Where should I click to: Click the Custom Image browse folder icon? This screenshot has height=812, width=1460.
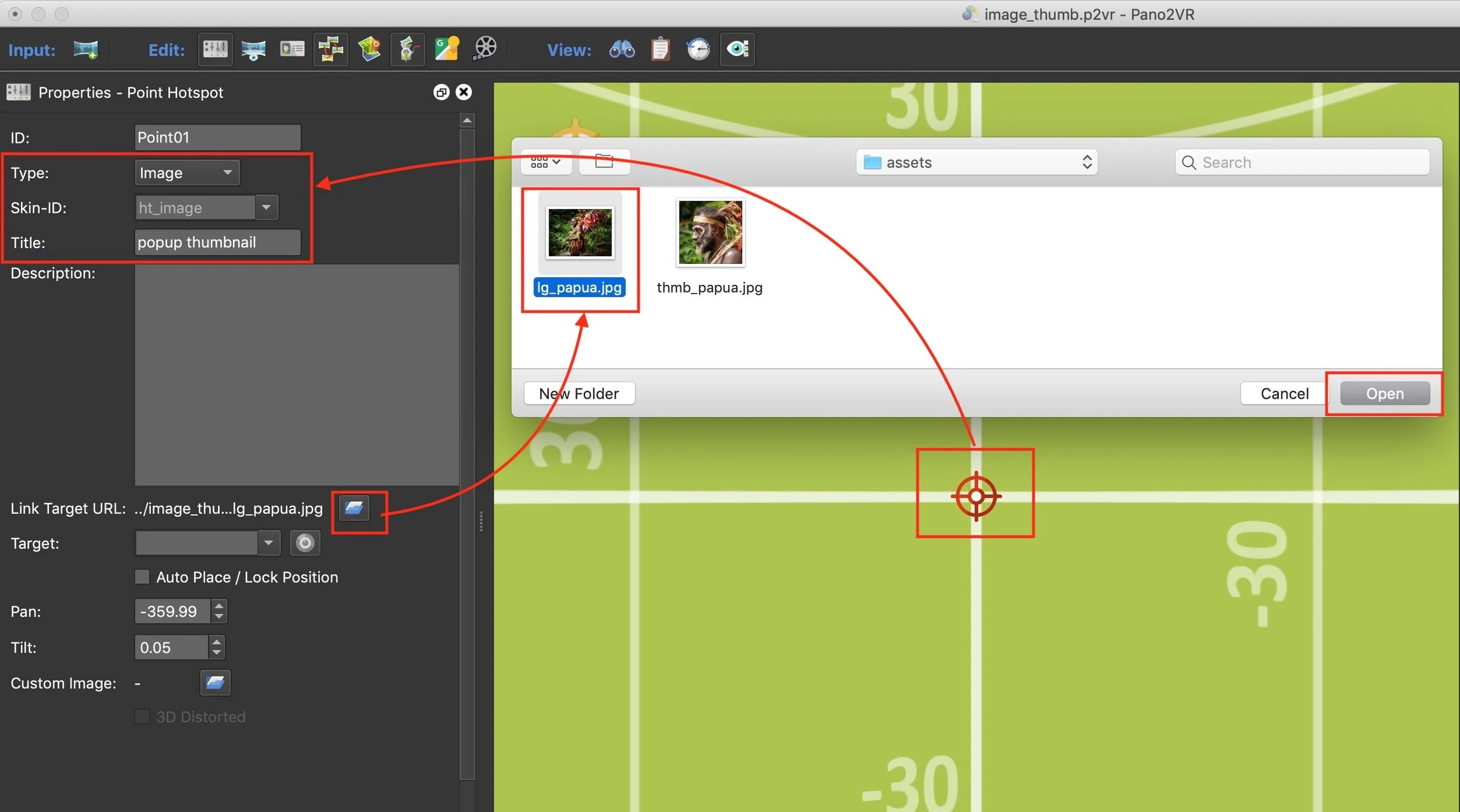point(215,682)
